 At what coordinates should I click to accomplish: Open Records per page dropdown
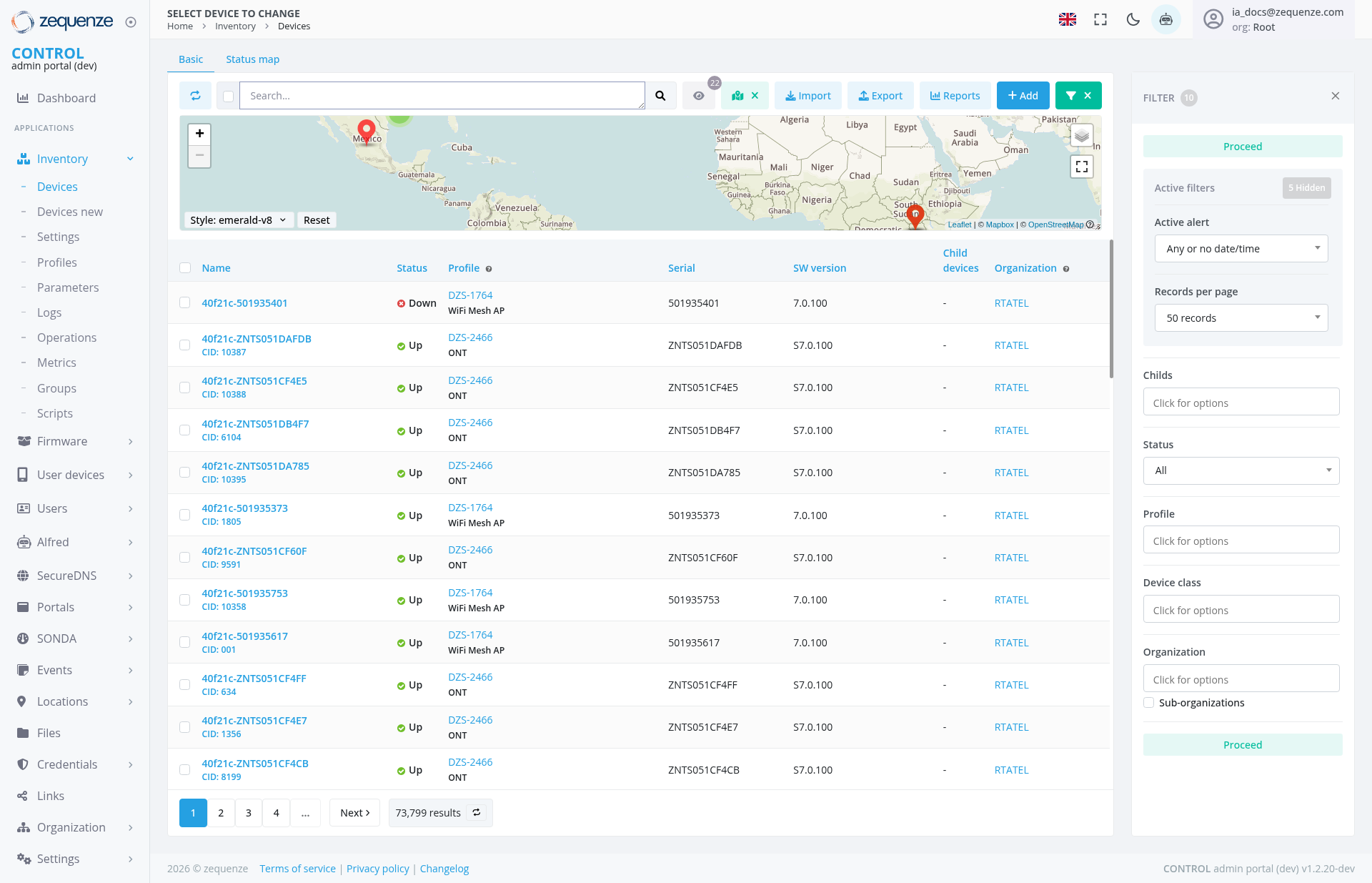pyautogui.click(x=1241, y=318)
